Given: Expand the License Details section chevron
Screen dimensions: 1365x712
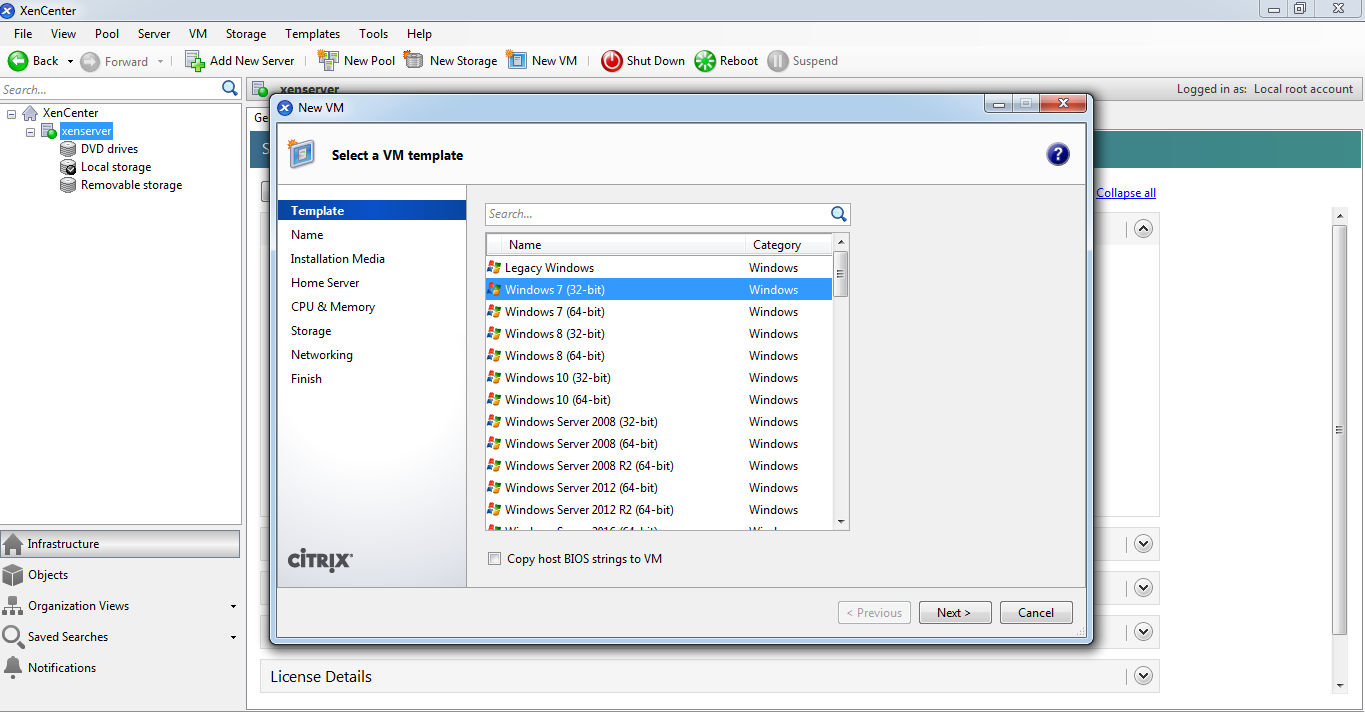Looking at the screenshot, I should click(x=1144, y=676).
